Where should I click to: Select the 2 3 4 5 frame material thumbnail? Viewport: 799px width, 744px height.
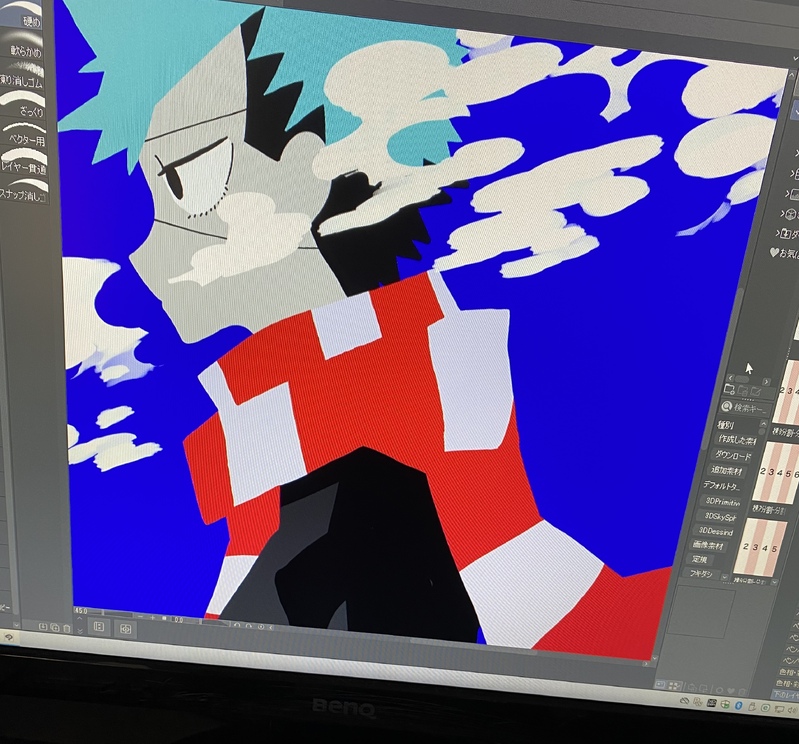[x=759, y=547]
